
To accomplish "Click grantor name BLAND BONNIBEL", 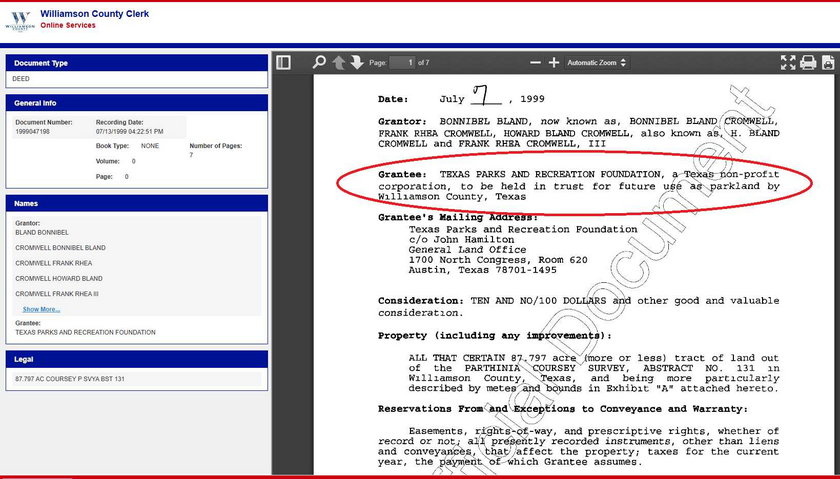I will click(x=42, y=233).
